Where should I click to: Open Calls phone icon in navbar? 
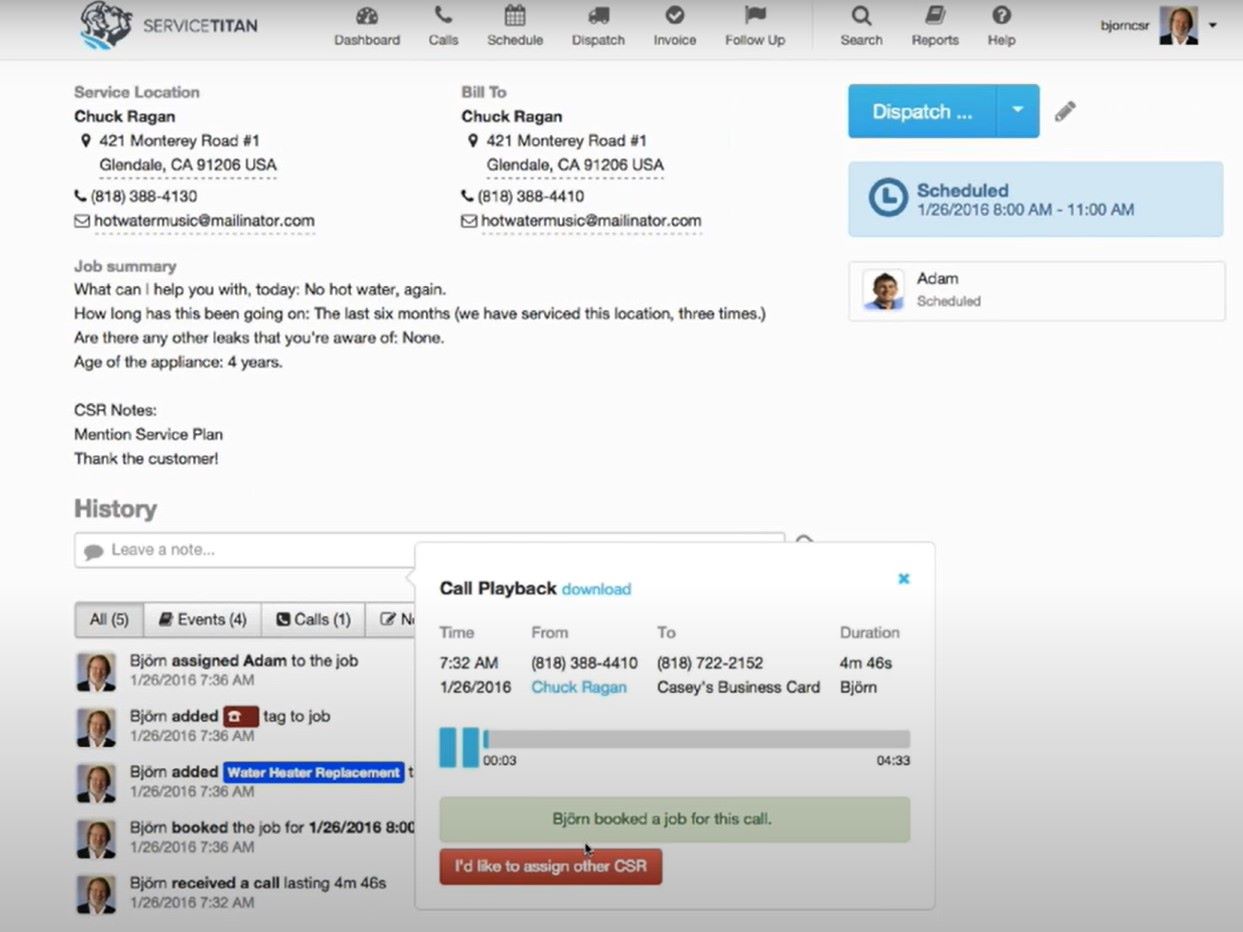[x=443, y=16]
